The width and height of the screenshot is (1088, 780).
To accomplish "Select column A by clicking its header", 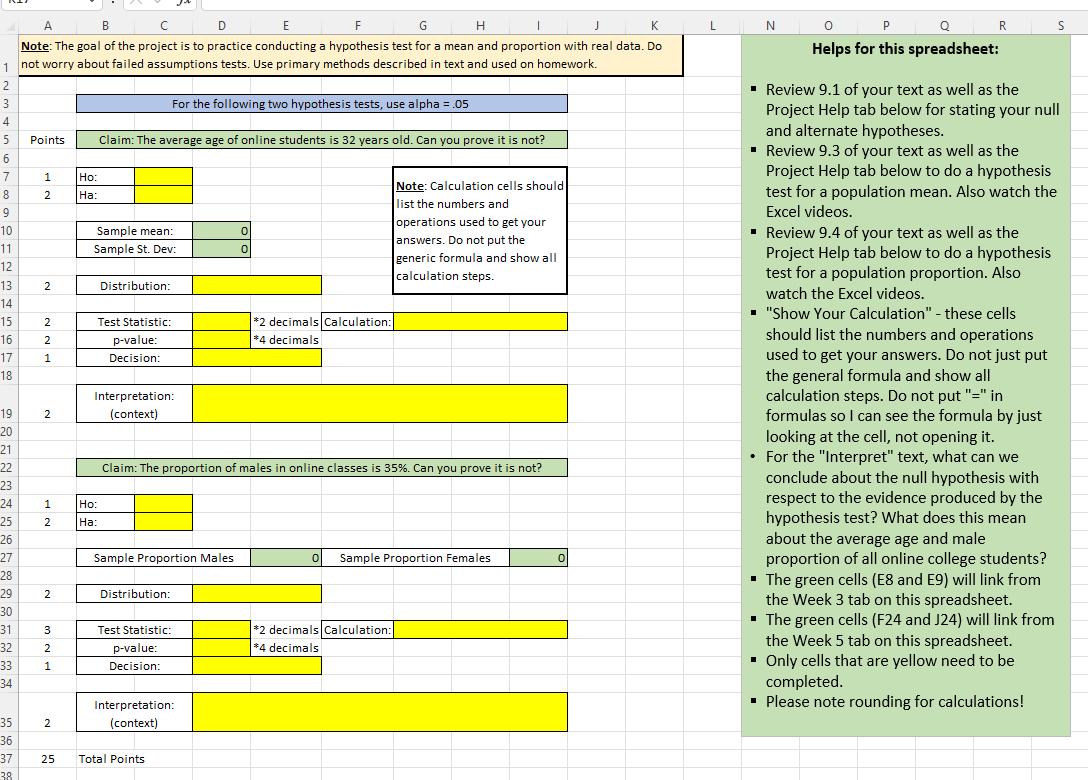I will click(x=47, y=25).
